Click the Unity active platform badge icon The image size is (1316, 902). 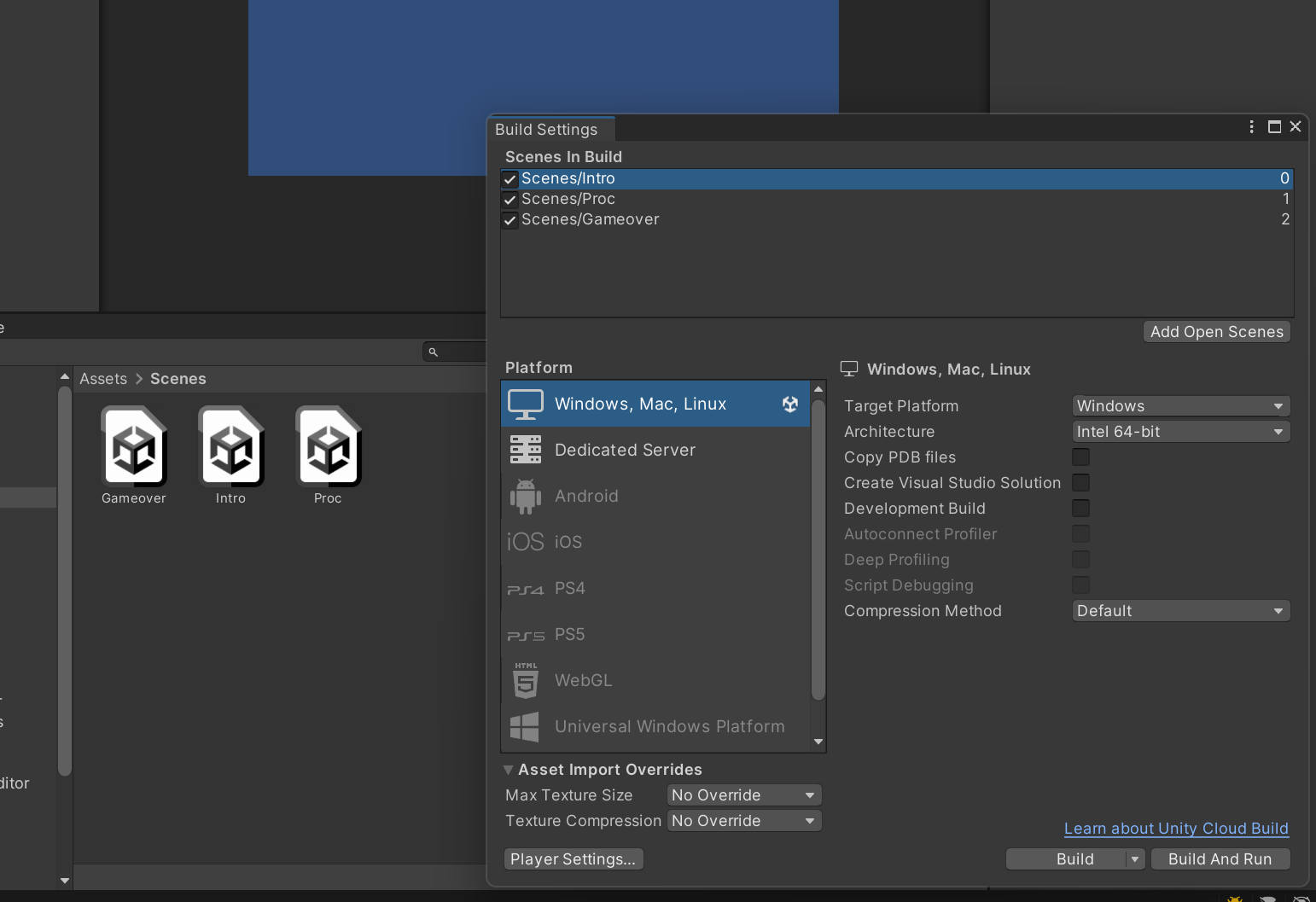(790, 404)
